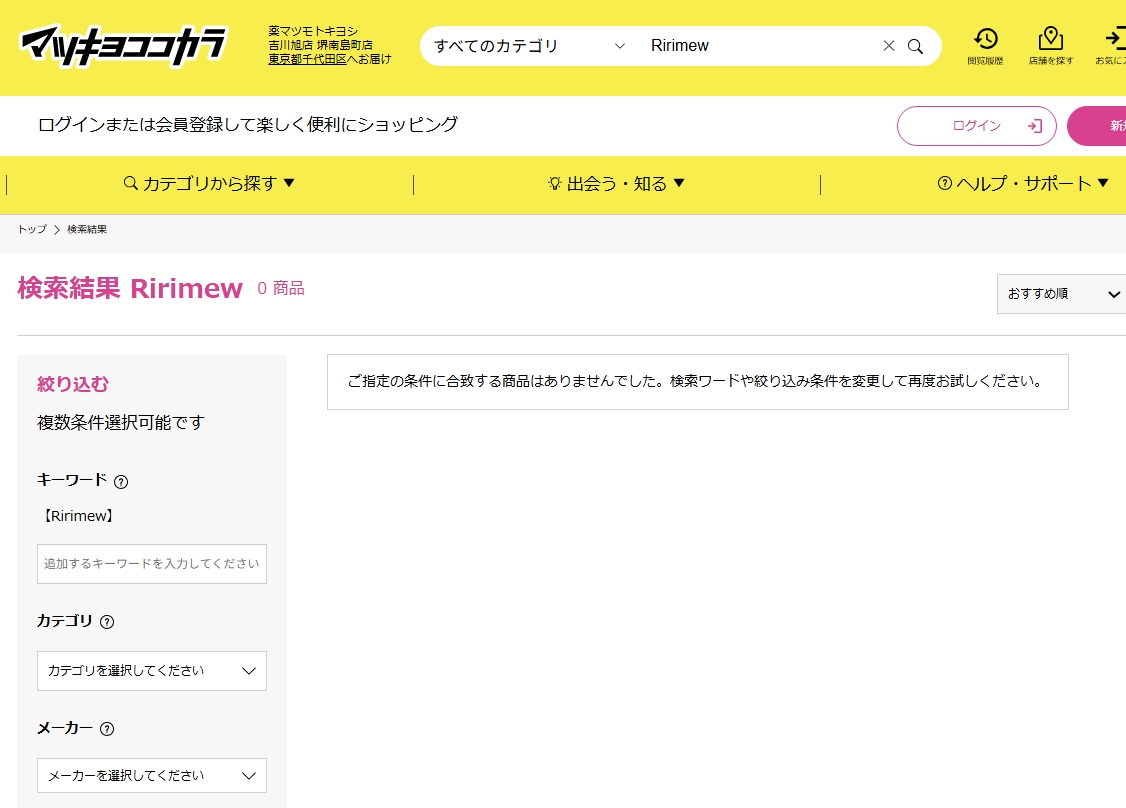Open カテゴリを選択してください dropdown
1126x808 pixels.
coord(152,671)
